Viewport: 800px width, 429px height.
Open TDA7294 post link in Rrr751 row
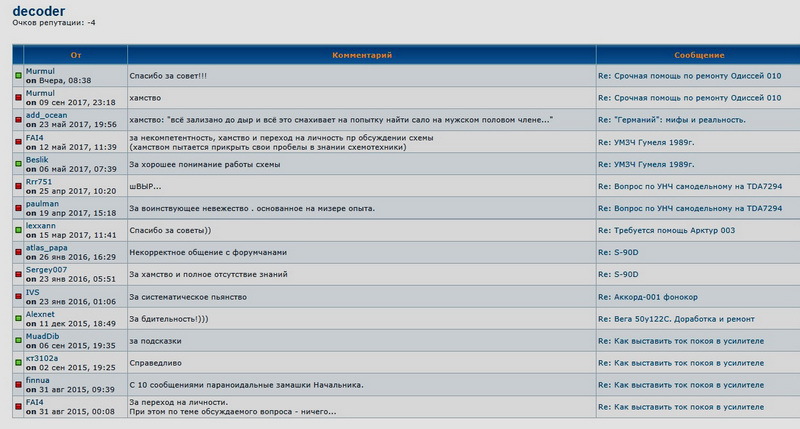[690, 186]
